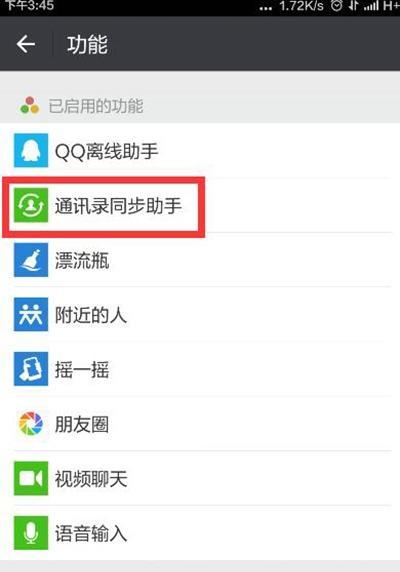Open 朋友圈 feature settings

[x=200, y=424]
